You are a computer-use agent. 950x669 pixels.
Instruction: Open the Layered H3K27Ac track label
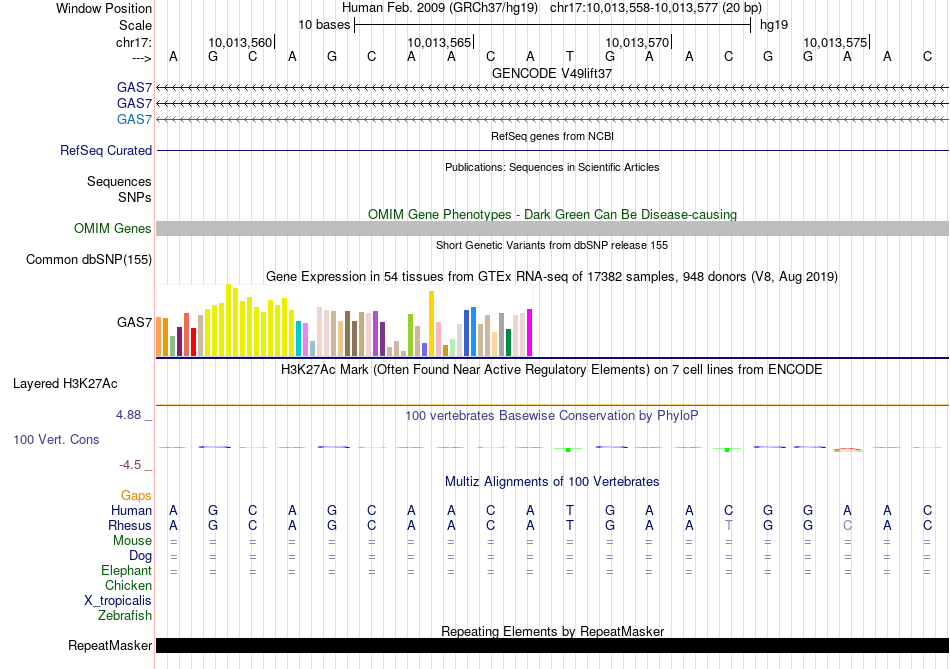65,384
